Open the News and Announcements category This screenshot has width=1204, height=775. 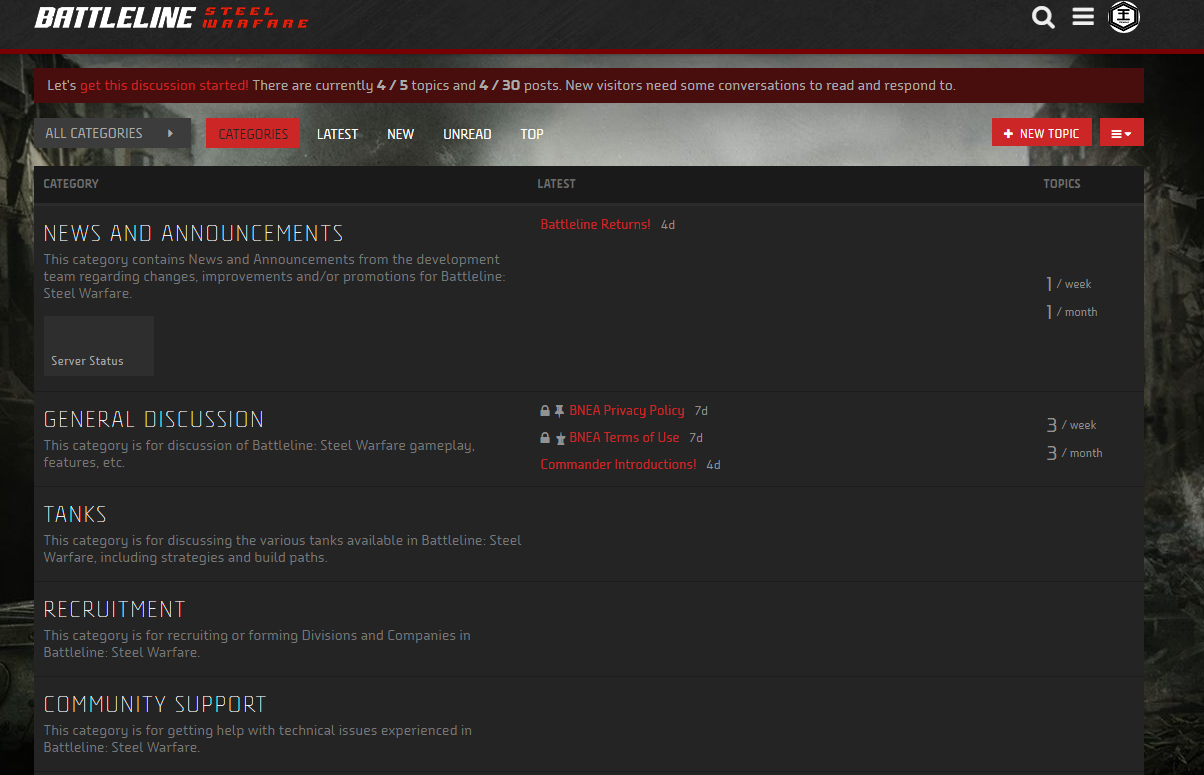point(193,233)
